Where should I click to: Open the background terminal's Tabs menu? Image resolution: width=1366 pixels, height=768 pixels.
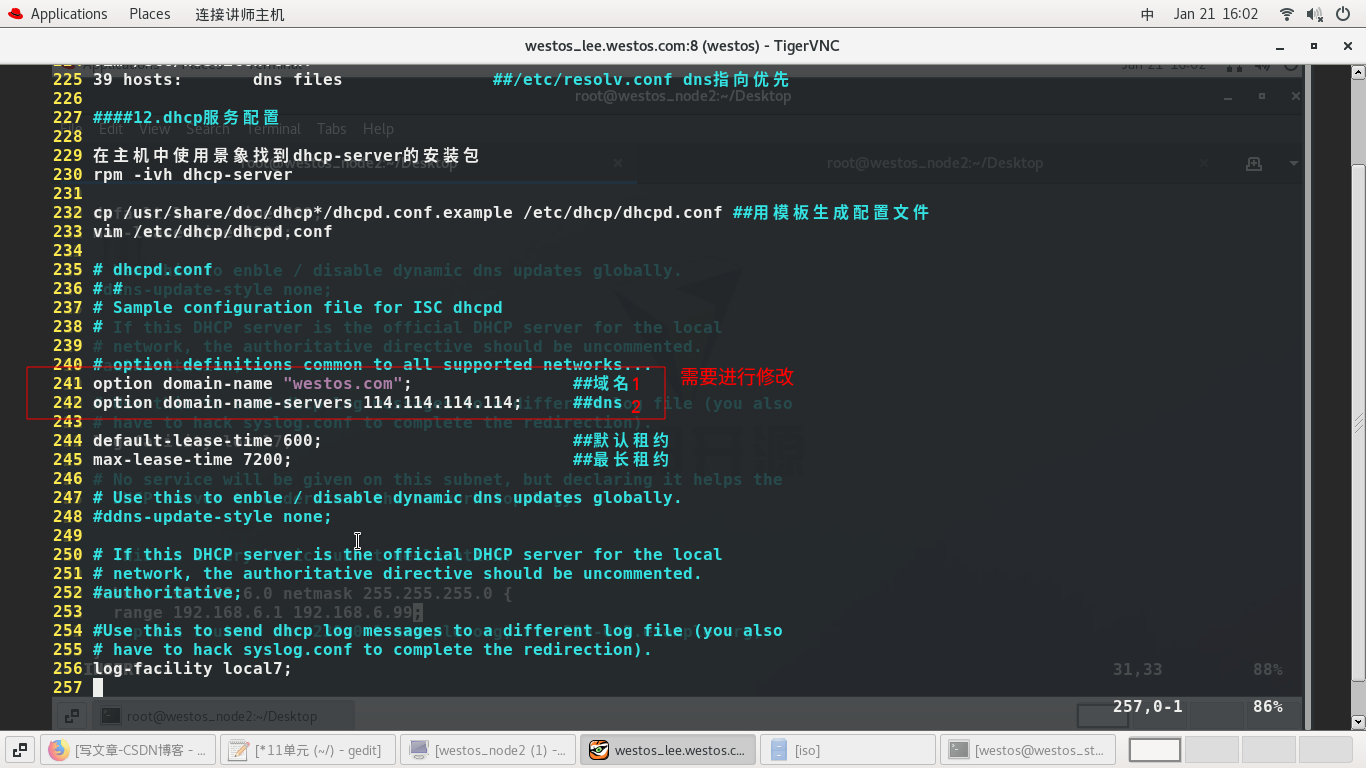[332, 129]
